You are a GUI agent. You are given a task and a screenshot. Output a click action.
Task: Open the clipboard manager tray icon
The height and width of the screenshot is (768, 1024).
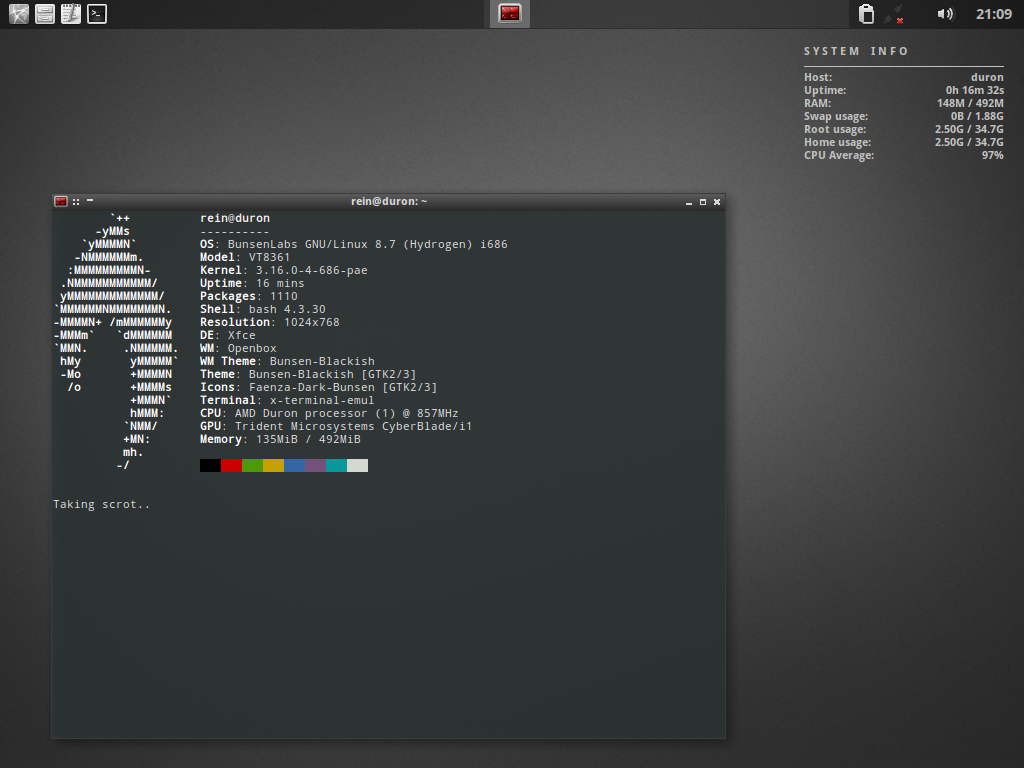[x=866, y=14]
